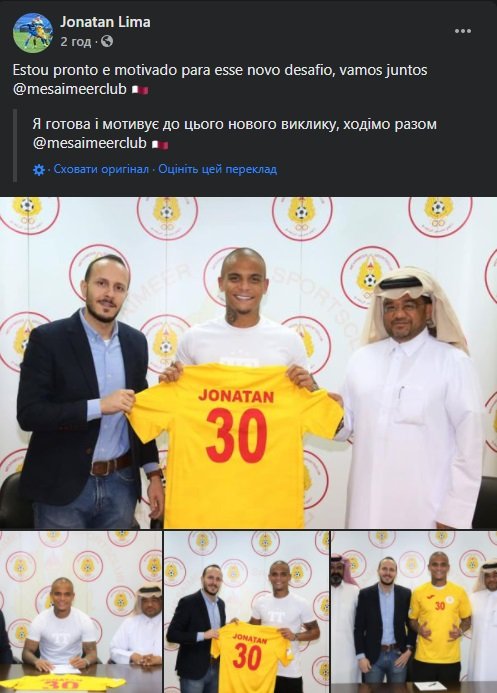Click 'Оцініть цей переклад' link

(x=218, y=169)
